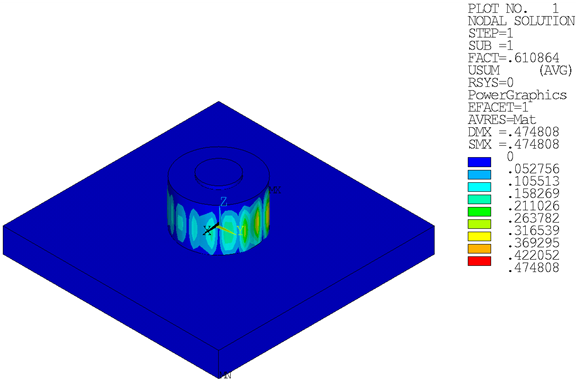Click the Y axis label

coord(240,231)
